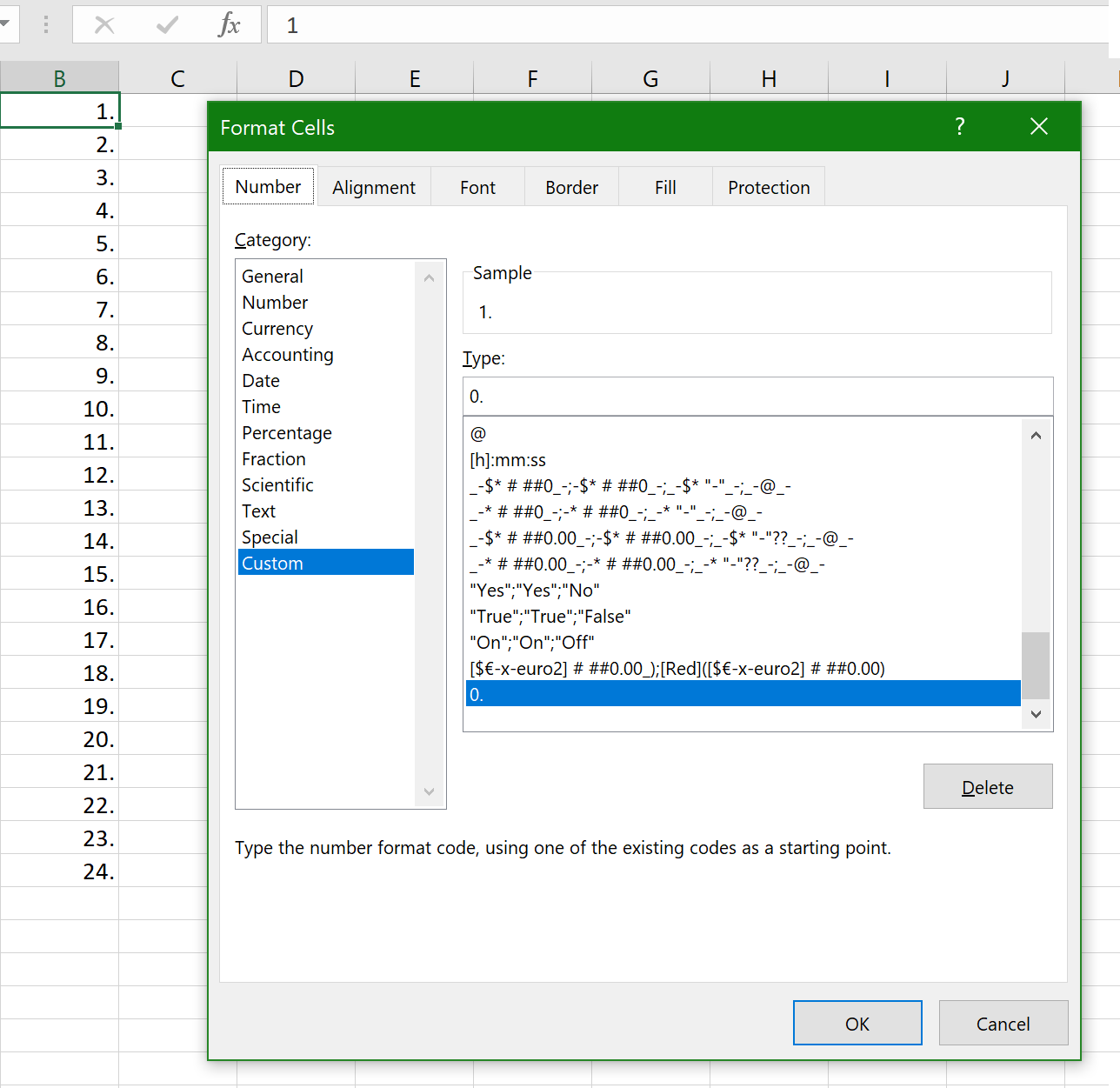Switch to the Fill tab
The height and width of the screenshot is (1088, 1120).
point(665,187)
